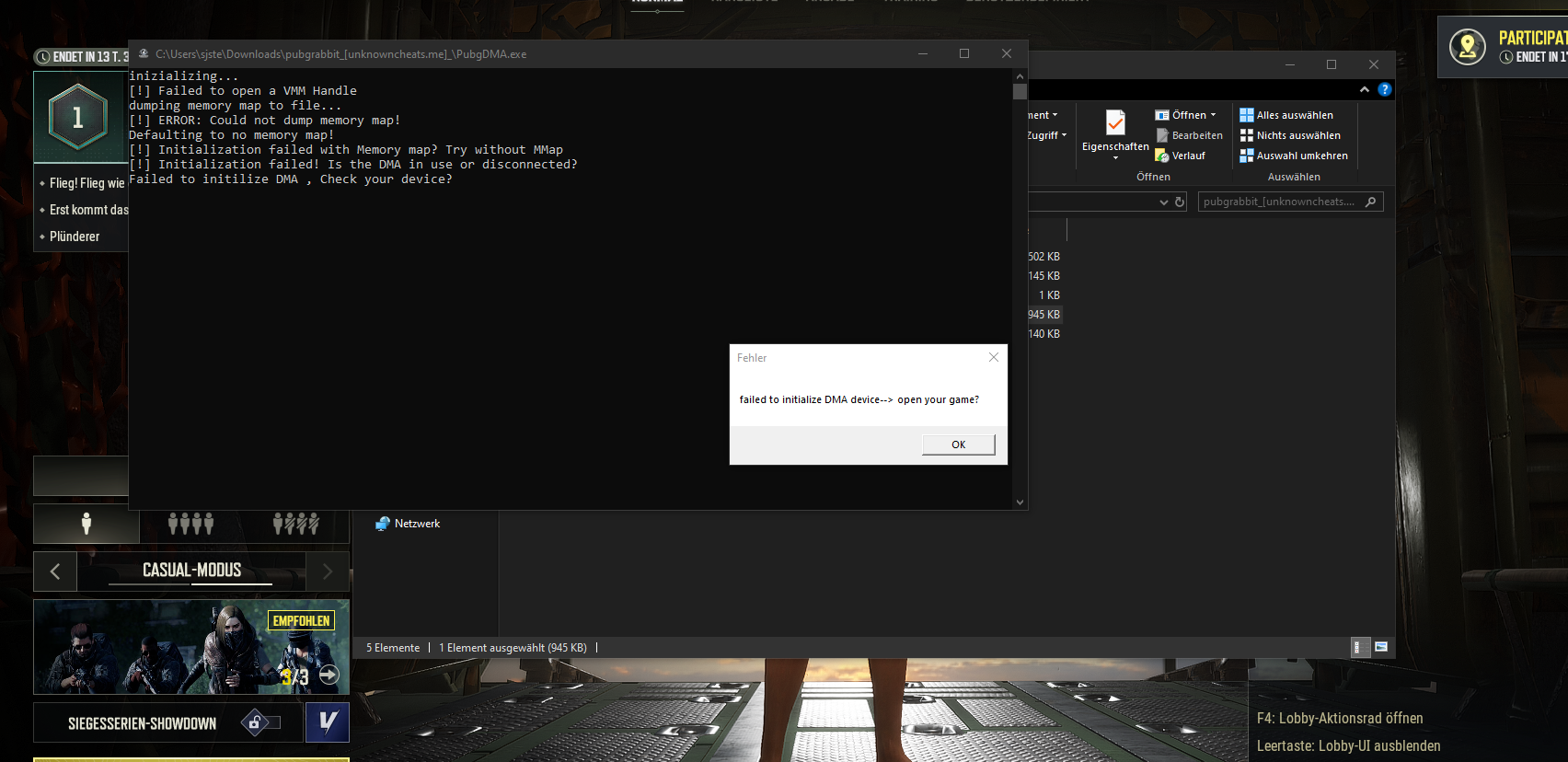Click the lock icon next to SIEGESSERIEN-SHOWDOWN
Image resolution: width=1568 pixels, height=762 pixels.
point(257,722)
